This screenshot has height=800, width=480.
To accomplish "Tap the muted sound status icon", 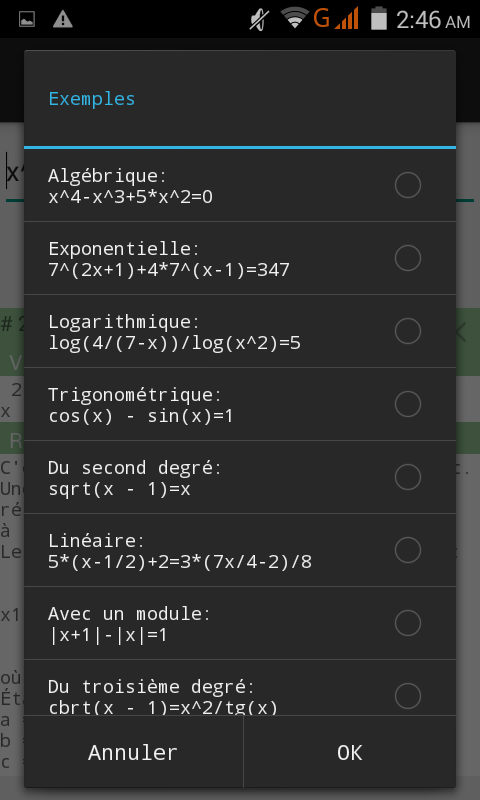I will click(260, 20).
